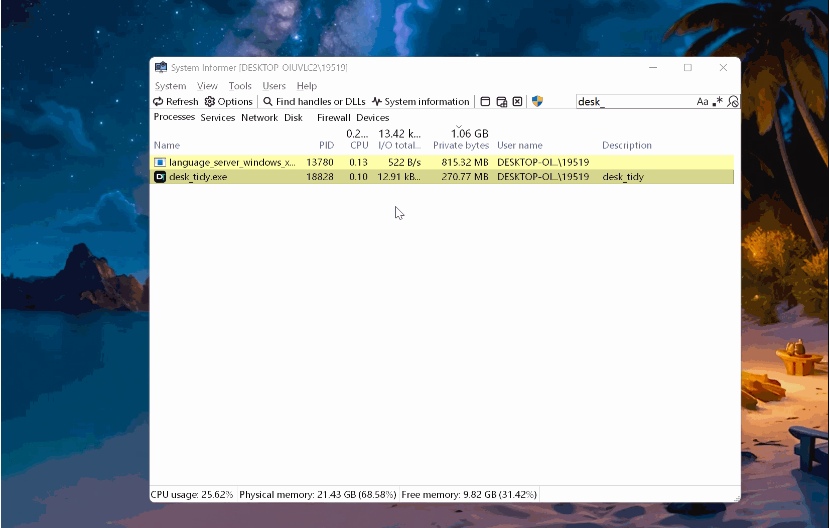This screenshot has width=829, height=528.
Task: Toggle regular expression search option
Action: pos(717,101)
